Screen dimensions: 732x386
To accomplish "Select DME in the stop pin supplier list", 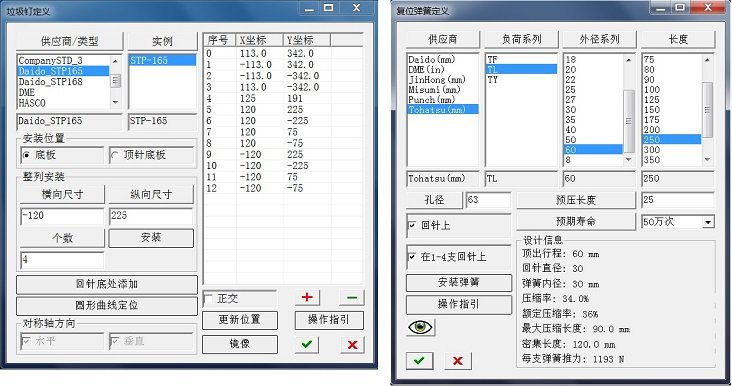I will click(63, 92).
